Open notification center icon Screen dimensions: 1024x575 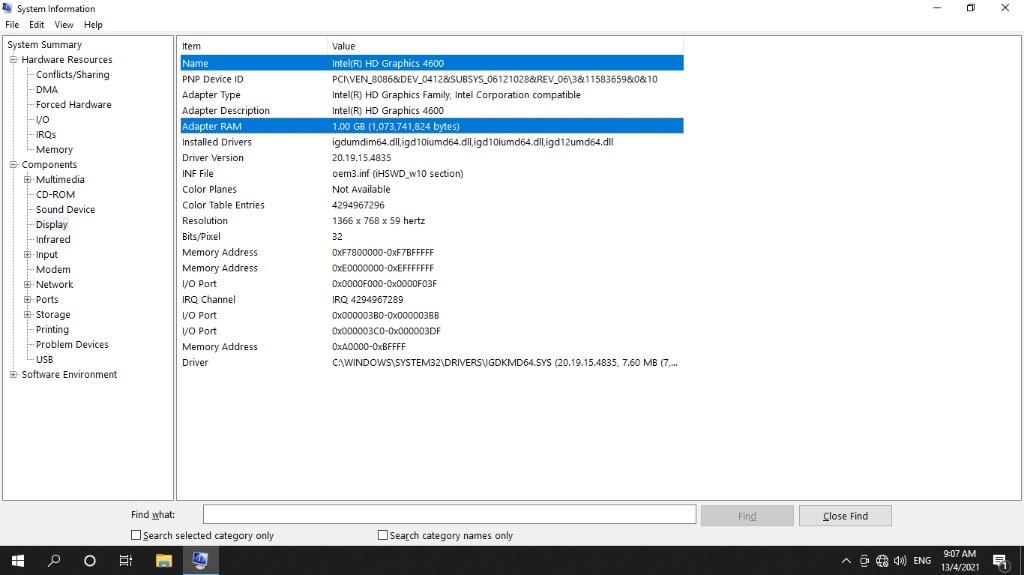tap(1000, 561)
